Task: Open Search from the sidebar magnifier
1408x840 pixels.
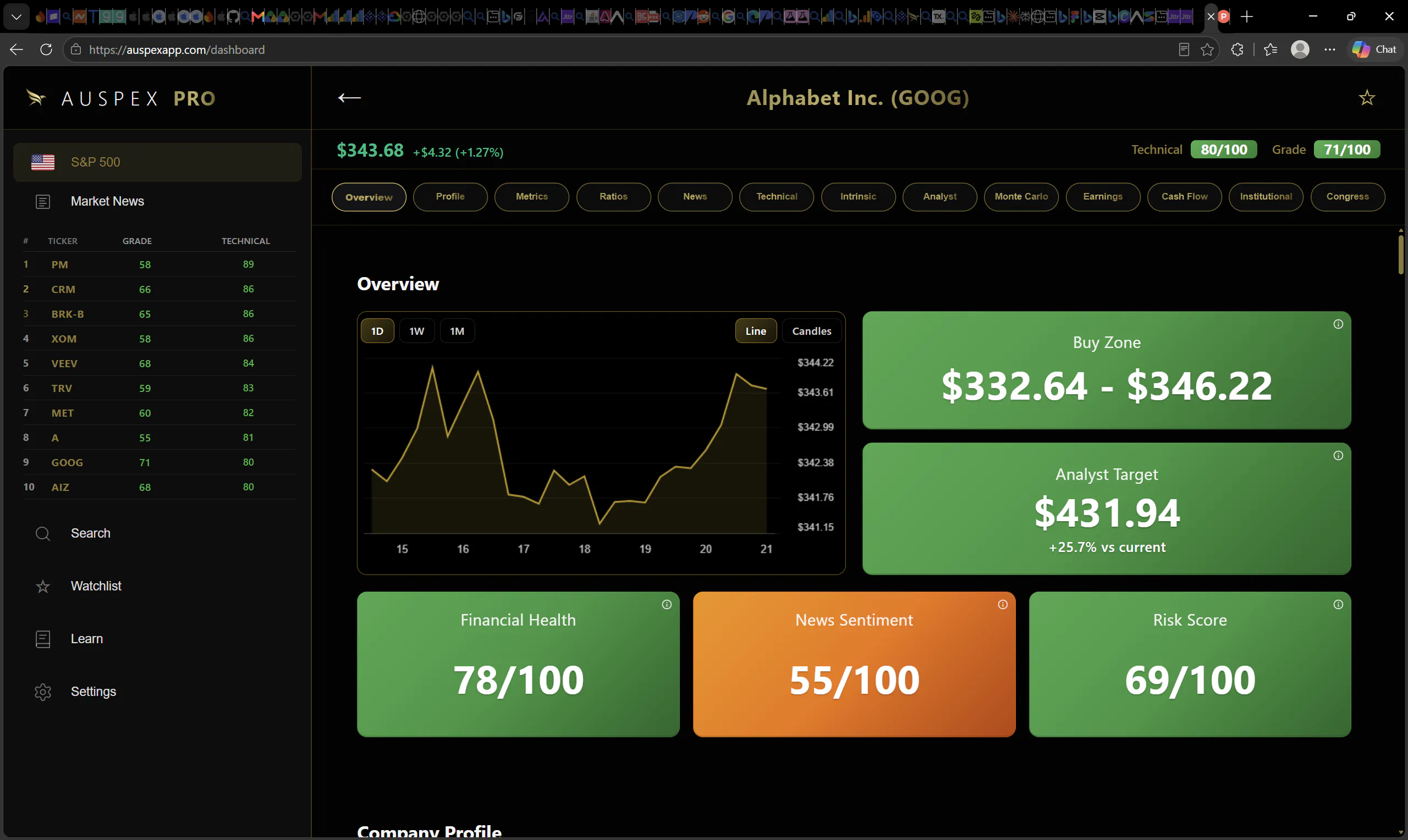Action: [x=43, y=534]
